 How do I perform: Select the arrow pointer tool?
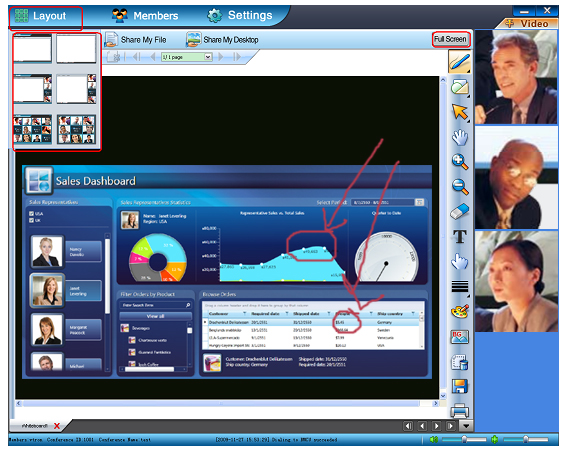click(x=460, y=112)
